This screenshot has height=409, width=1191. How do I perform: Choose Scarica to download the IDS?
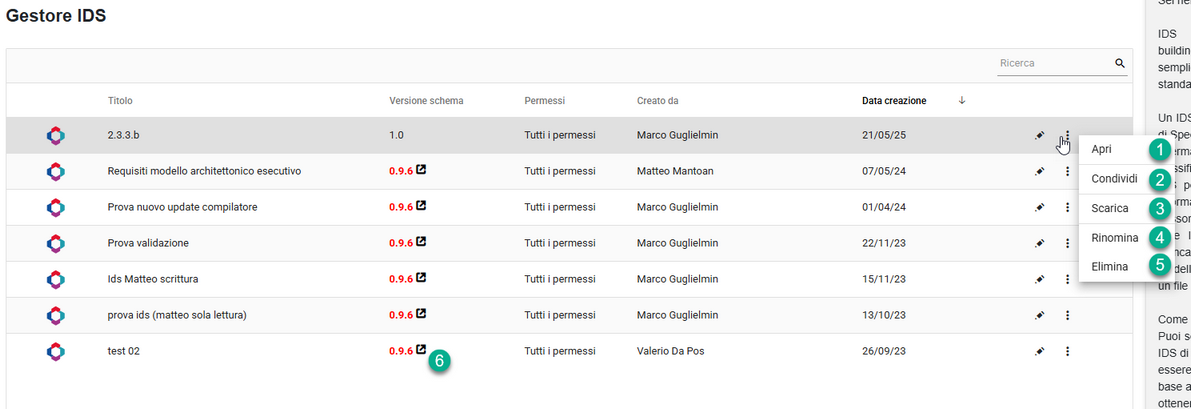1110,208
